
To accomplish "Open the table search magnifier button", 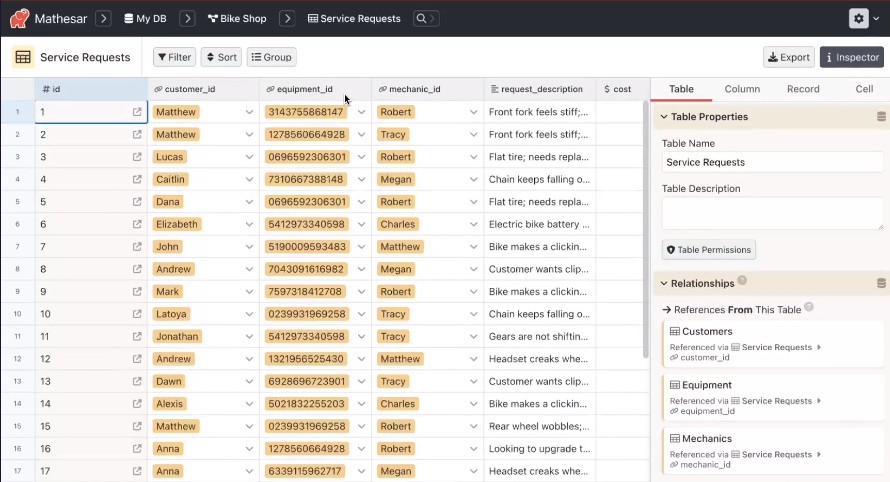I will (x=426, y=19).
